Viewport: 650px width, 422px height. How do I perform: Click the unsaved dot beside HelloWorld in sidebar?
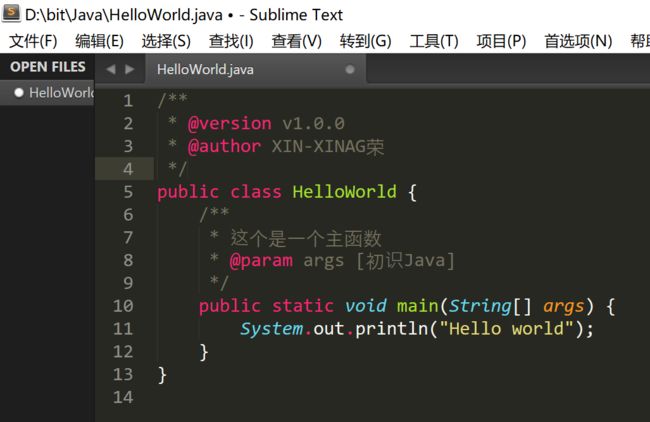[19, 92]
